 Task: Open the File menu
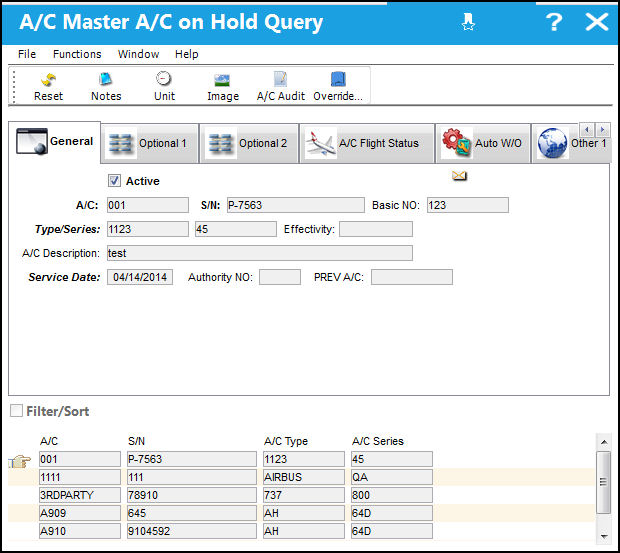tap(27, 54)
